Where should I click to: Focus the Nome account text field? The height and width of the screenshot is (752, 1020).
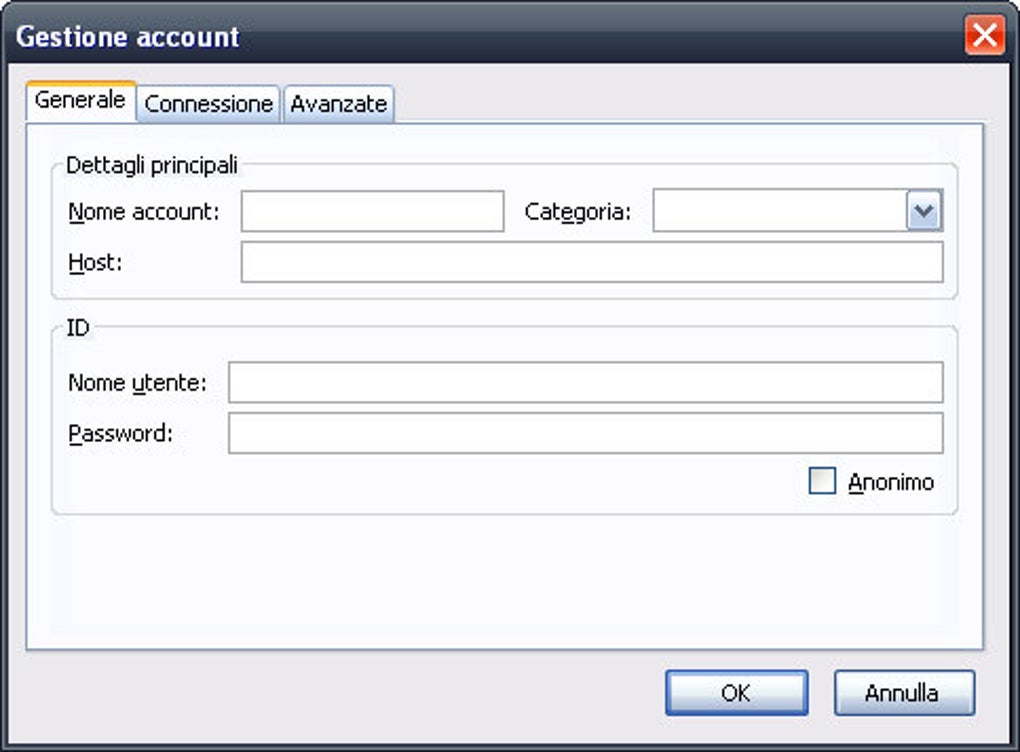click(x=372, y=212)
